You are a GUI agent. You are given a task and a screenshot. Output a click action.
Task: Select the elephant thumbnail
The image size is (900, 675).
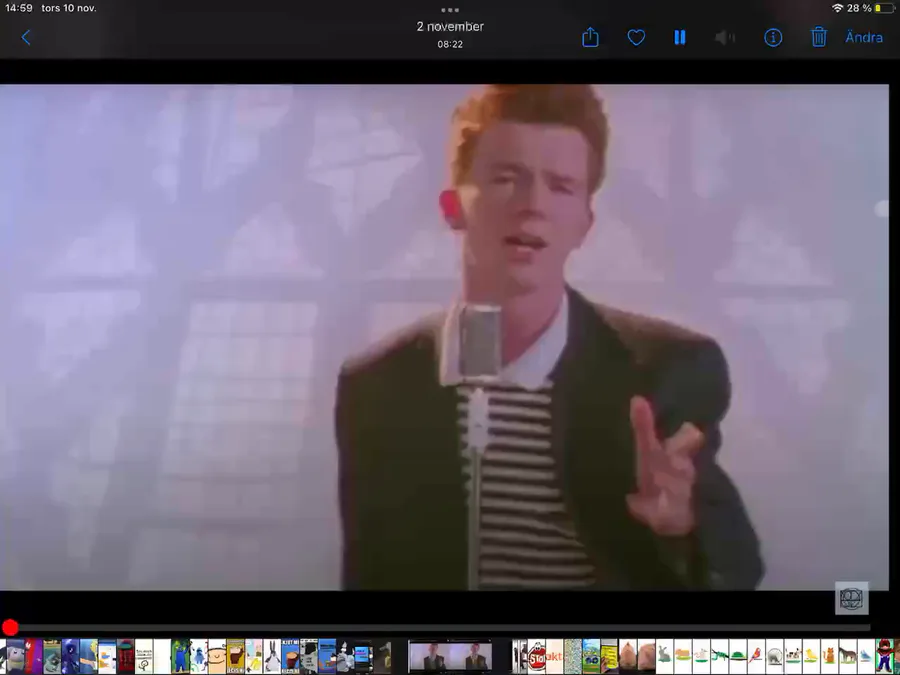(x=775, y=656)
